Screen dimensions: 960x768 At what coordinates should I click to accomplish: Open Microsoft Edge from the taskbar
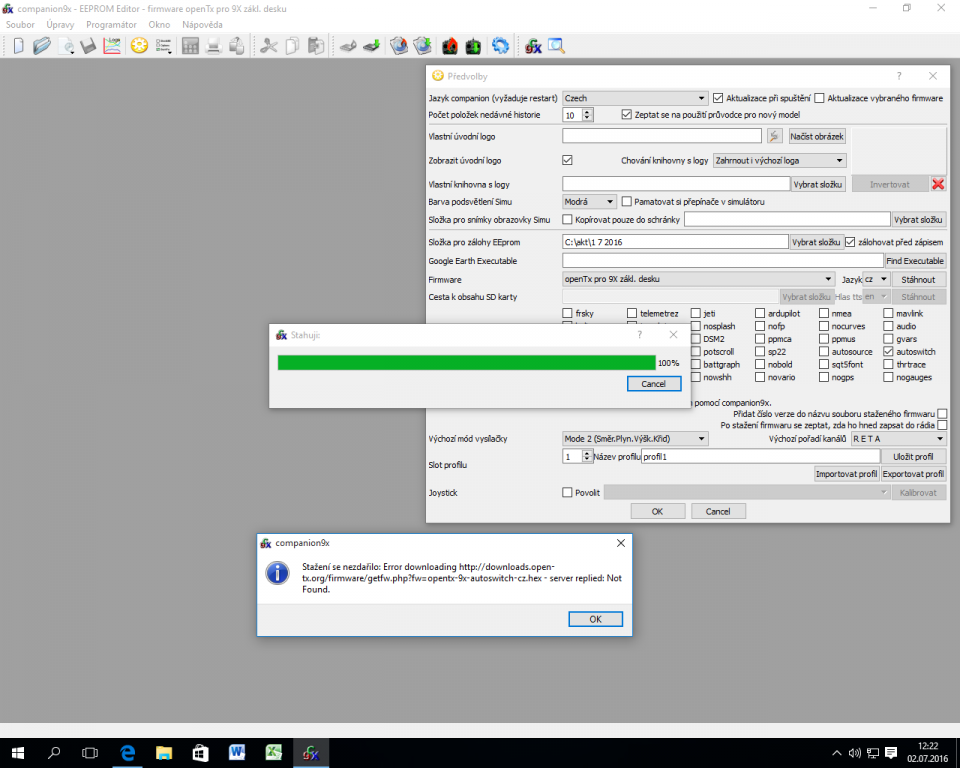(x=128, y=751)
